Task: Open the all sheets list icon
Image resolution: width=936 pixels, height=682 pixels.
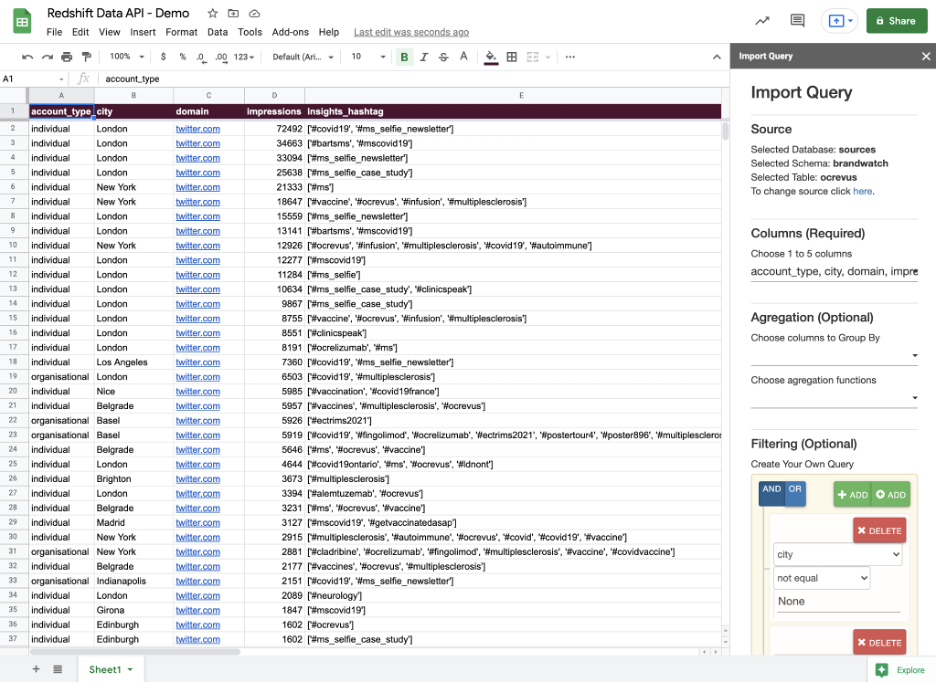Action: point(57,669)
